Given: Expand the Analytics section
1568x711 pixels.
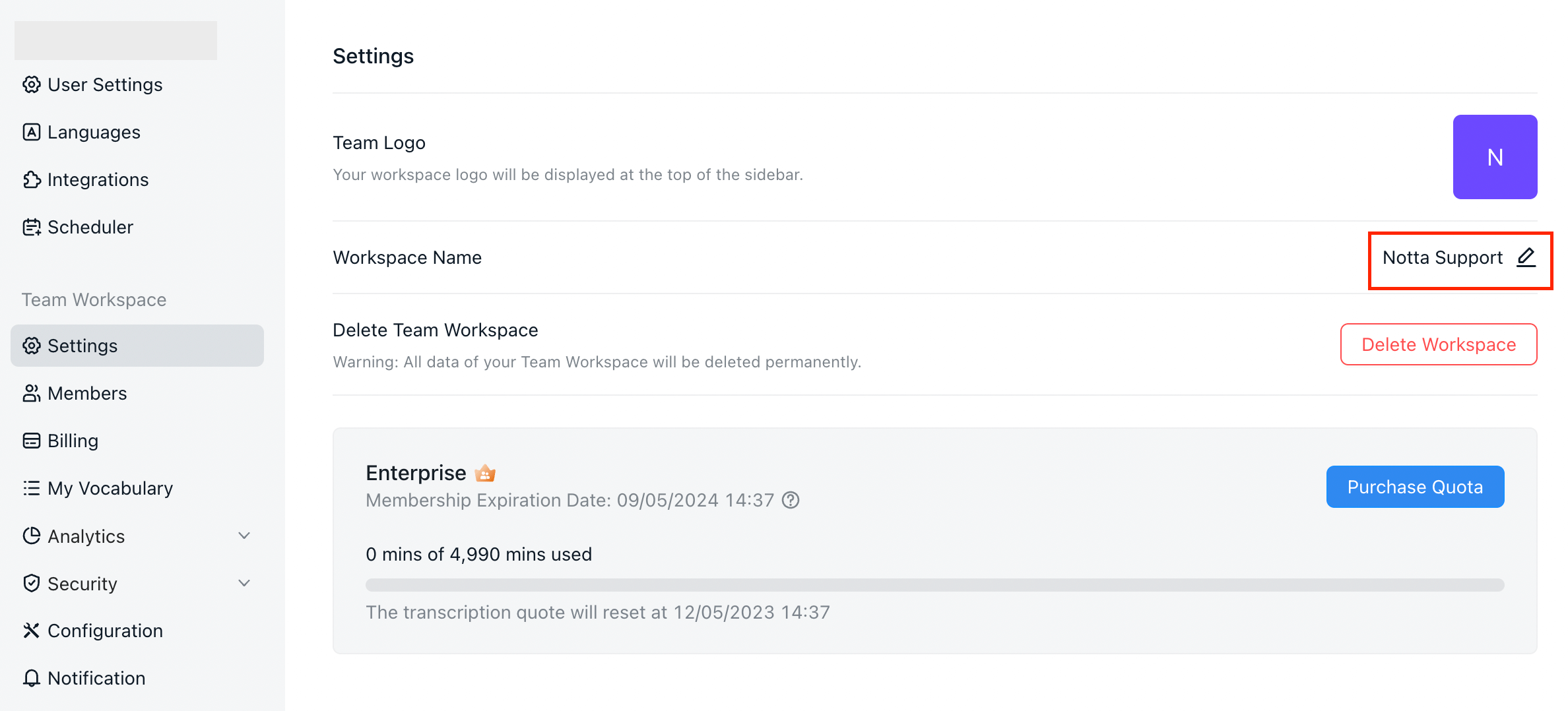Looking at the screenshot, I should [x=244, y=536].
